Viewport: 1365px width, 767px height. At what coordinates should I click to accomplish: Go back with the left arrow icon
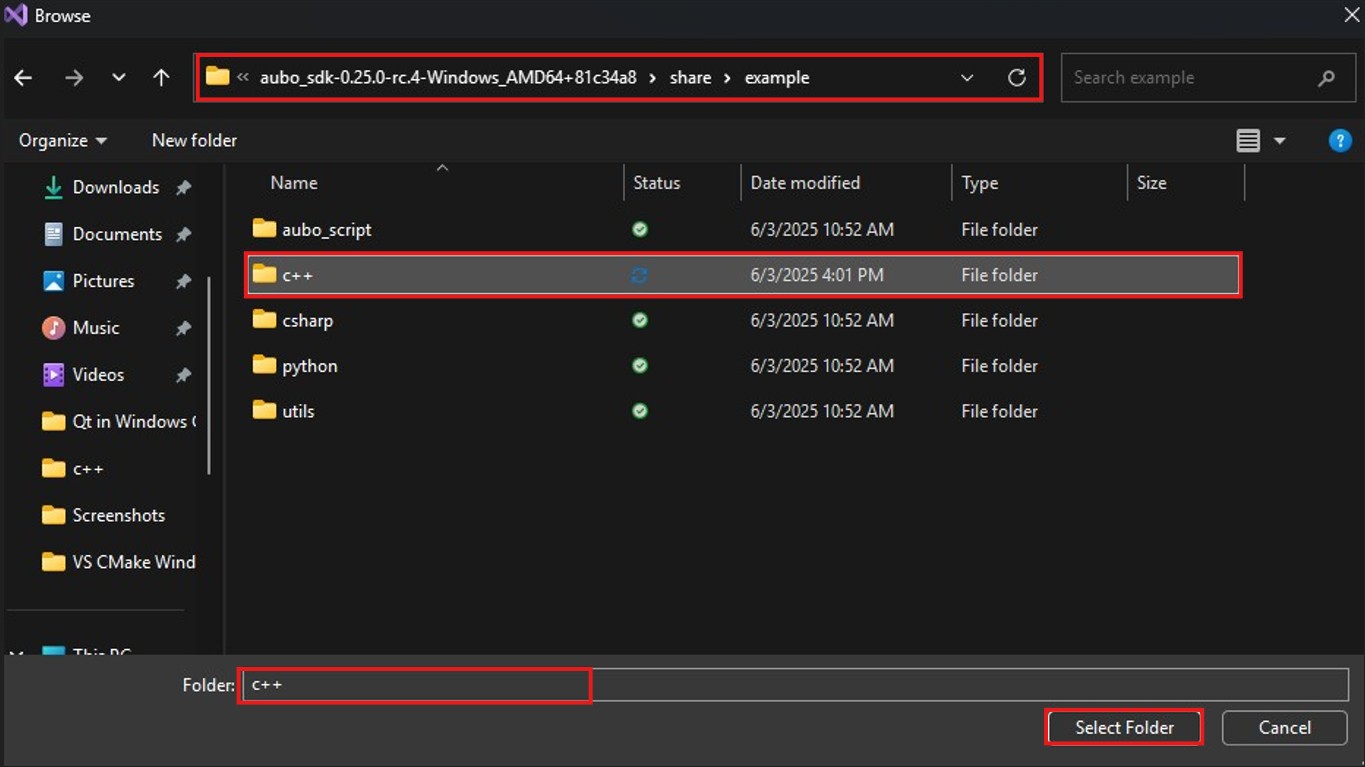(x=23, y=78)
